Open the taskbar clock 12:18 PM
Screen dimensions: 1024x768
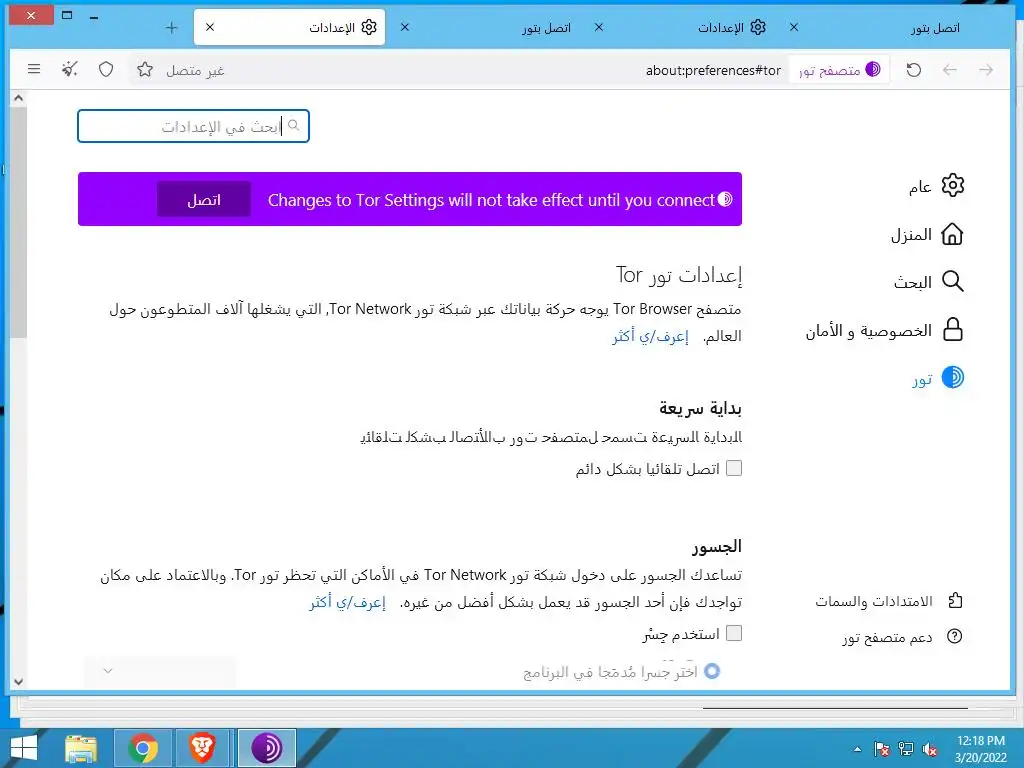click(980, 749)
